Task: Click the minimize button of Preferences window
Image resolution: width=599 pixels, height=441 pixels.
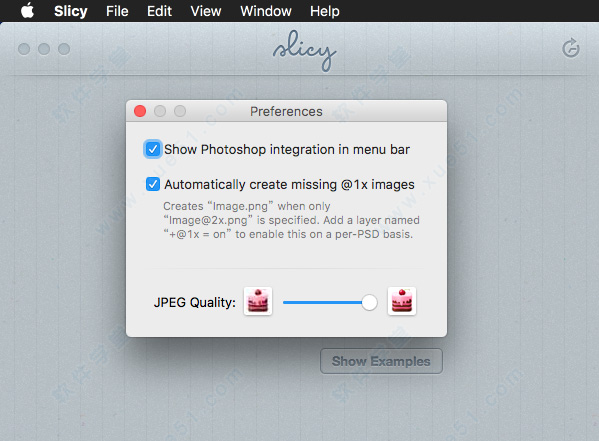Action: 160,111
